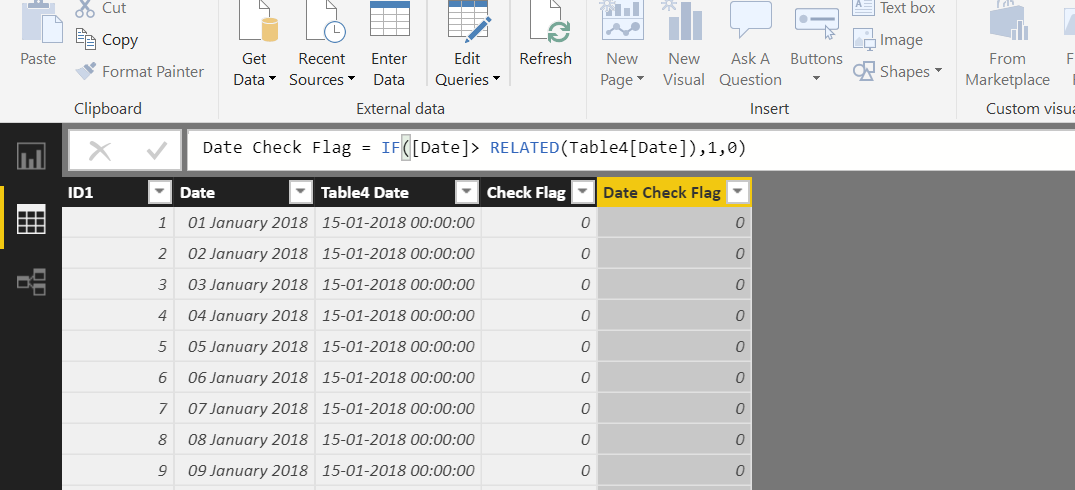Click the Copy icon

pos(86,39)
